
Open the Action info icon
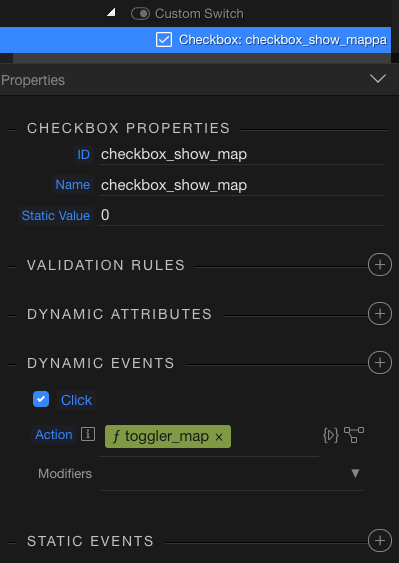coord(88,434)
